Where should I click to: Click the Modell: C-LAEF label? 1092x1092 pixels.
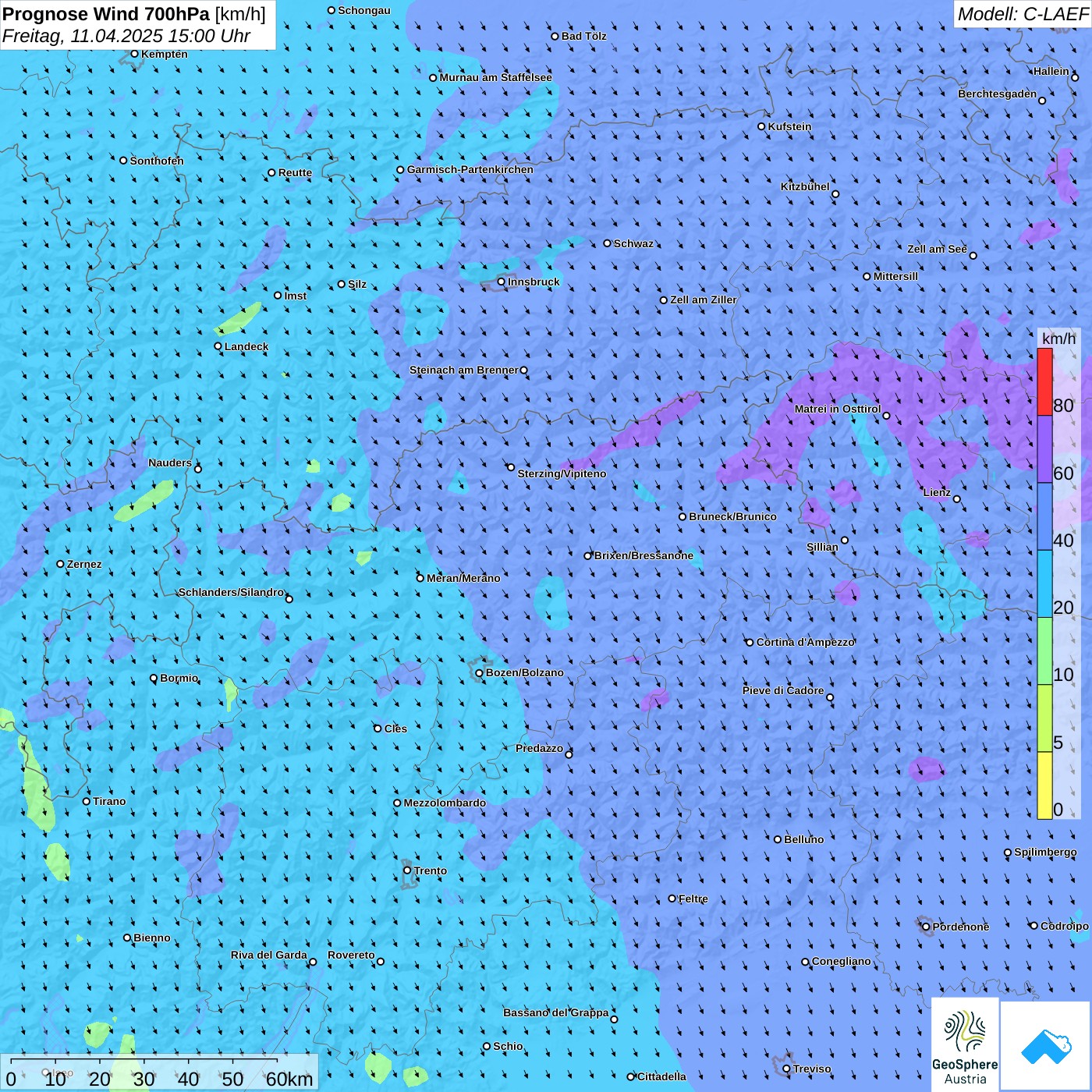pyautogui.click(x=1023, y=14)
